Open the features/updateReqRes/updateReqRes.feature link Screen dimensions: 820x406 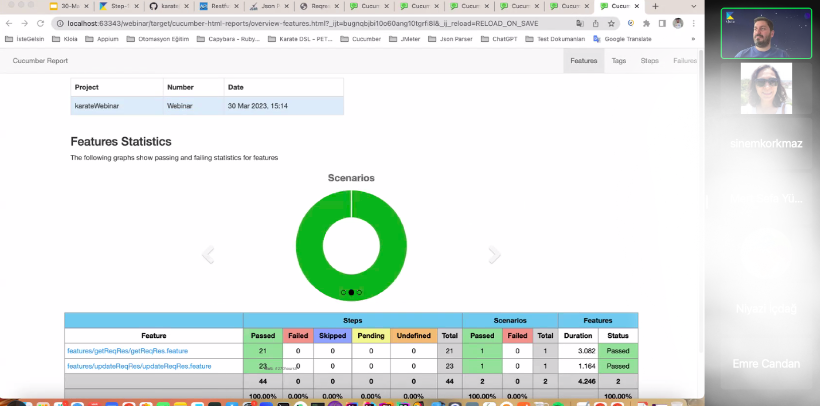coord(139,366)
